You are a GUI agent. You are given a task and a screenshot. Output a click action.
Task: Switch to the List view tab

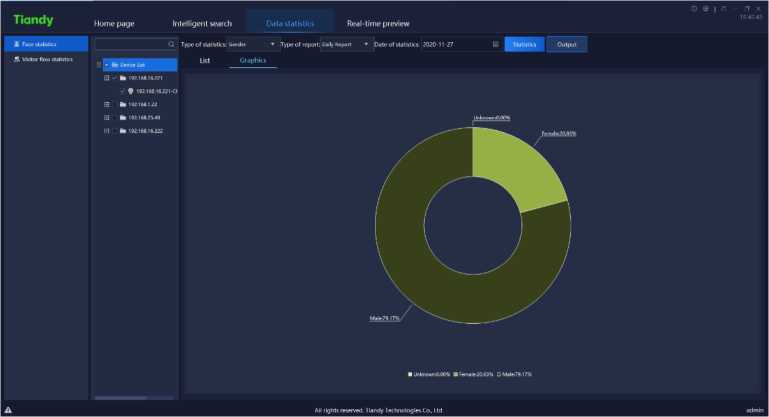pyautogui.click(x=205, y=61)
